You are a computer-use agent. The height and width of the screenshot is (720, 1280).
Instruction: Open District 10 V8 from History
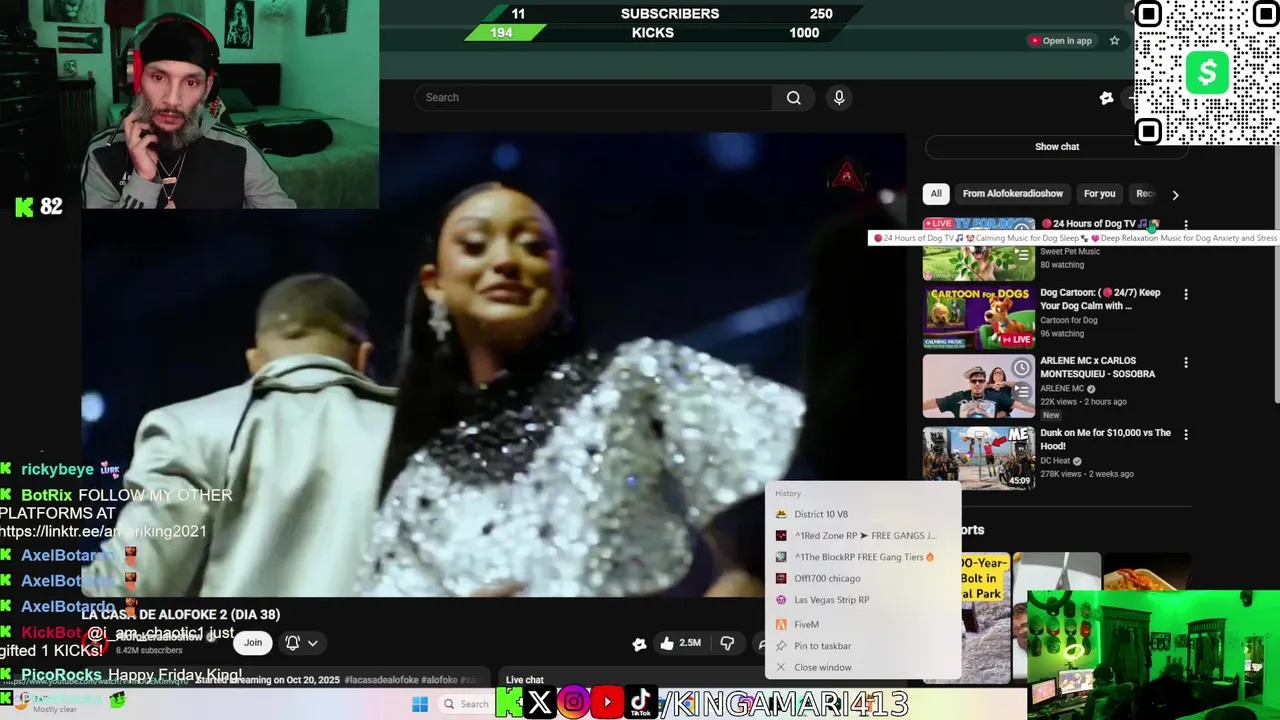(x=862, y=514)
